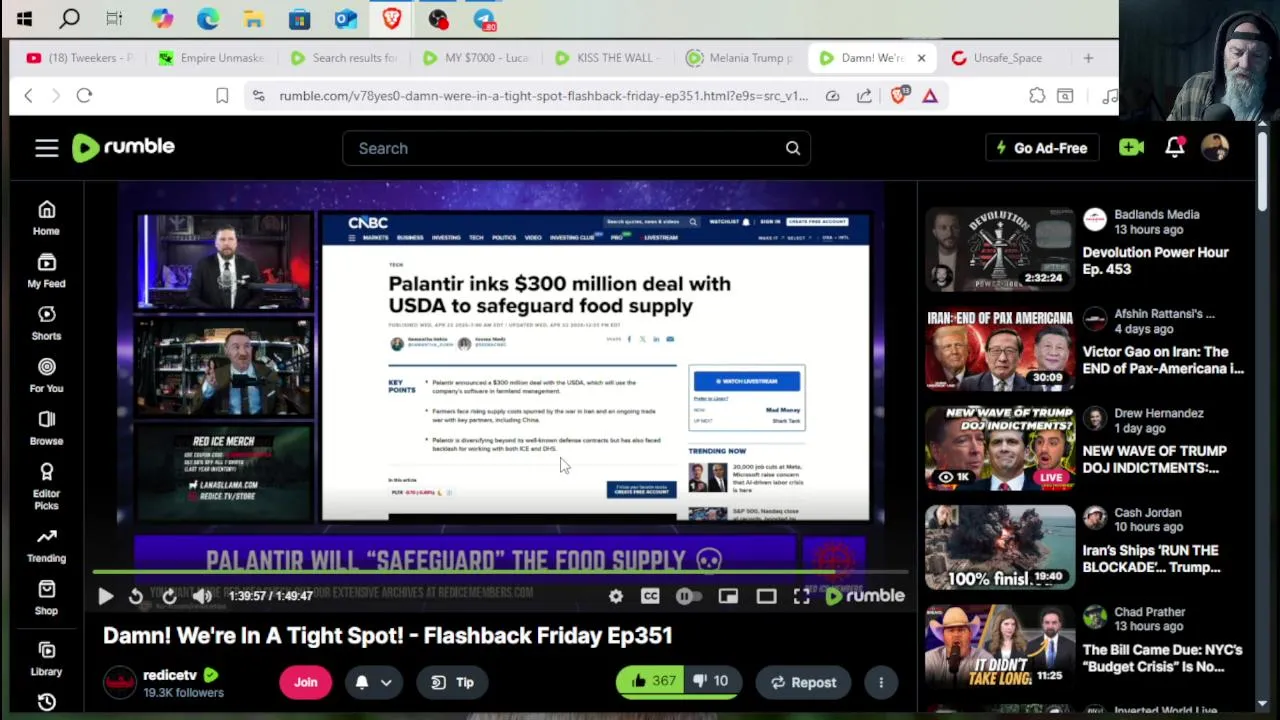
Task: Switch to Empire Unmasked tab
Action: [x=211, y=58]
